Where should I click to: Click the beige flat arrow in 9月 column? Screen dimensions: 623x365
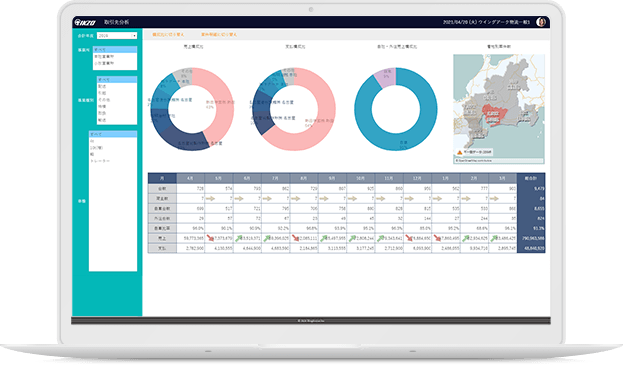pyautogui.click(x=324, y=198)
